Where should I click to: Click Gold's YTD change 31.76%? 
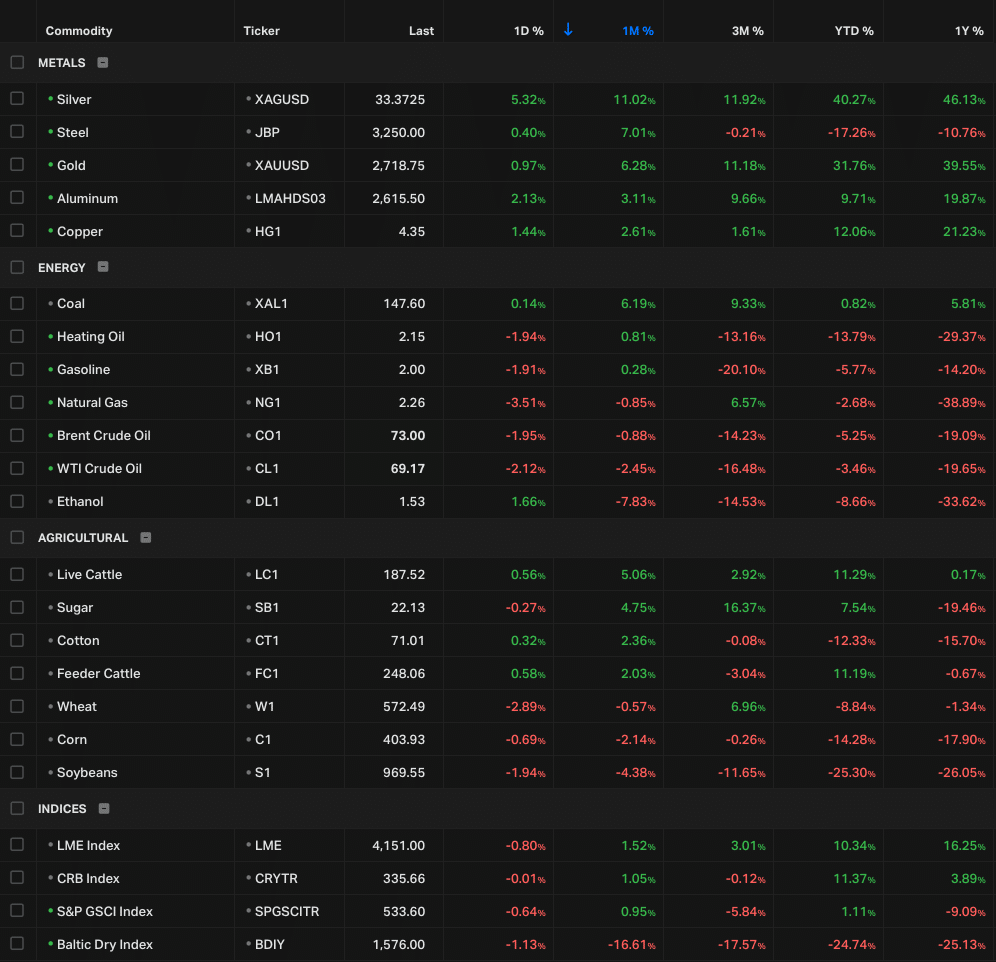point(854,165)
